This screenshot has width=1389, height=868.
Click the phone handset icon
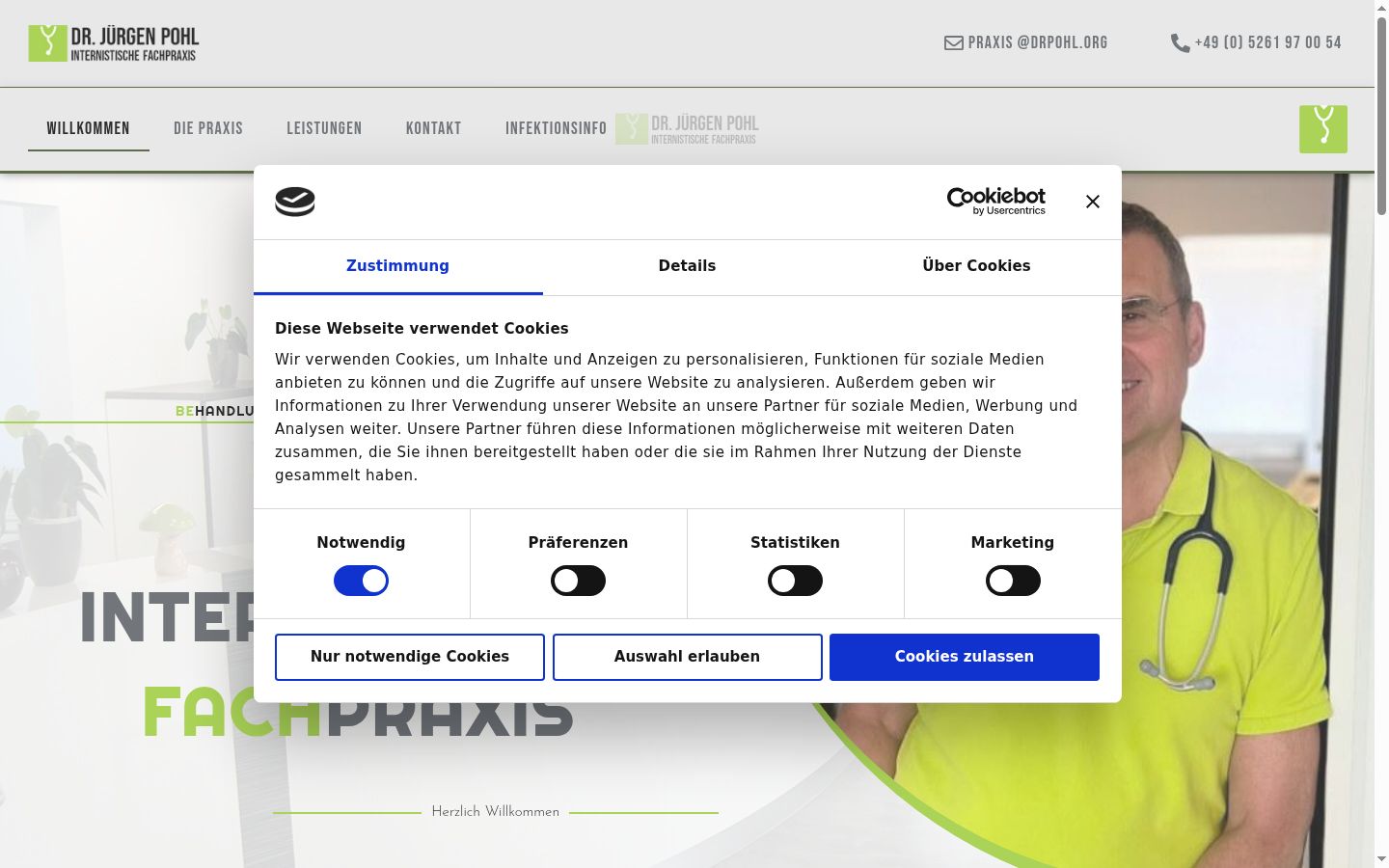[x=1180, y=42]
